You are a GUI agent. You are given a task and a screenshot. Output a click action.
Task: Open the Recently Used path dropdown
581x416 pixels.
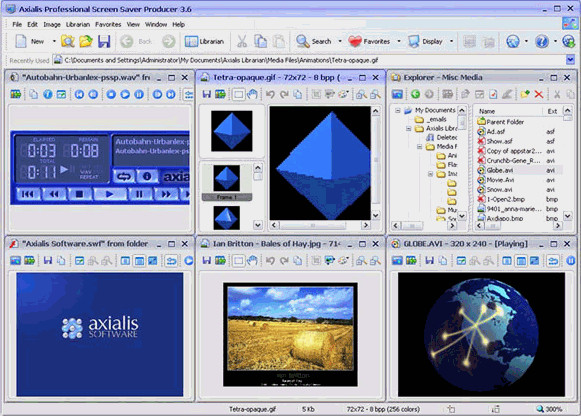(570, 60)
